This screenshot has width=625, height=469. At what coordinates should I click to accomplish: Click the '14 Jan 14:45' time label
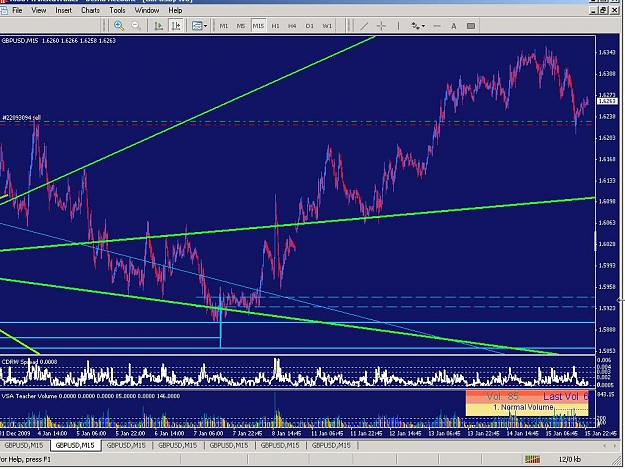tap(521, 433)
